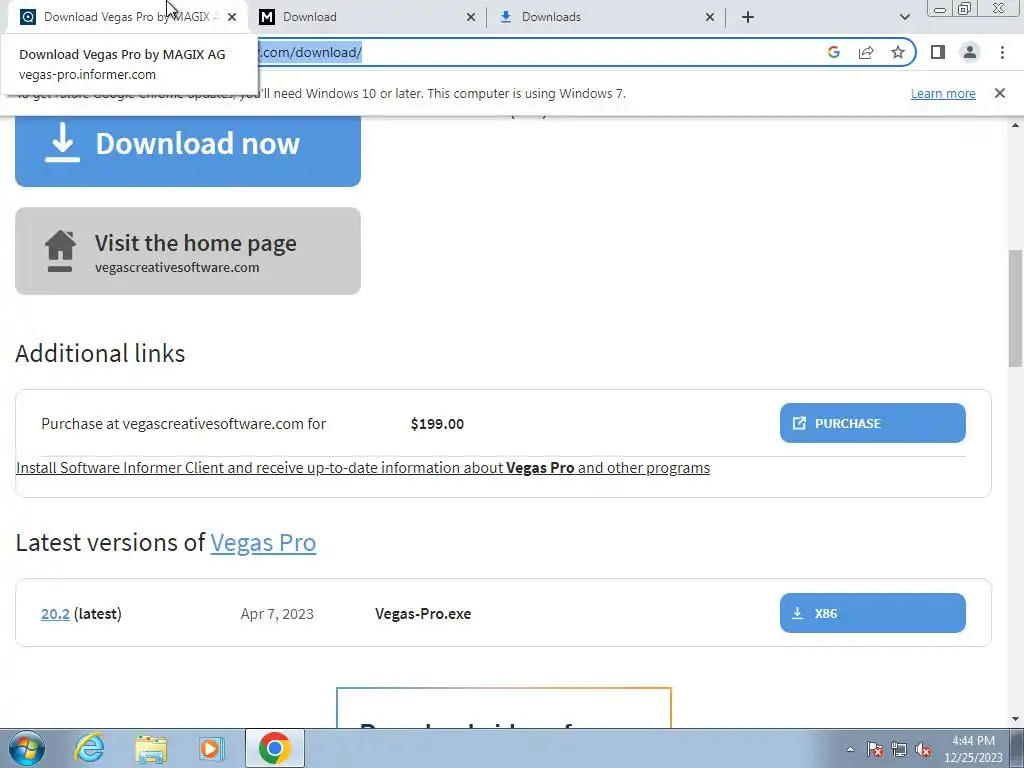The image size is (1024, 768).
Task: Open Windows Media Player from the taskbar
Action: click(212, 748)
